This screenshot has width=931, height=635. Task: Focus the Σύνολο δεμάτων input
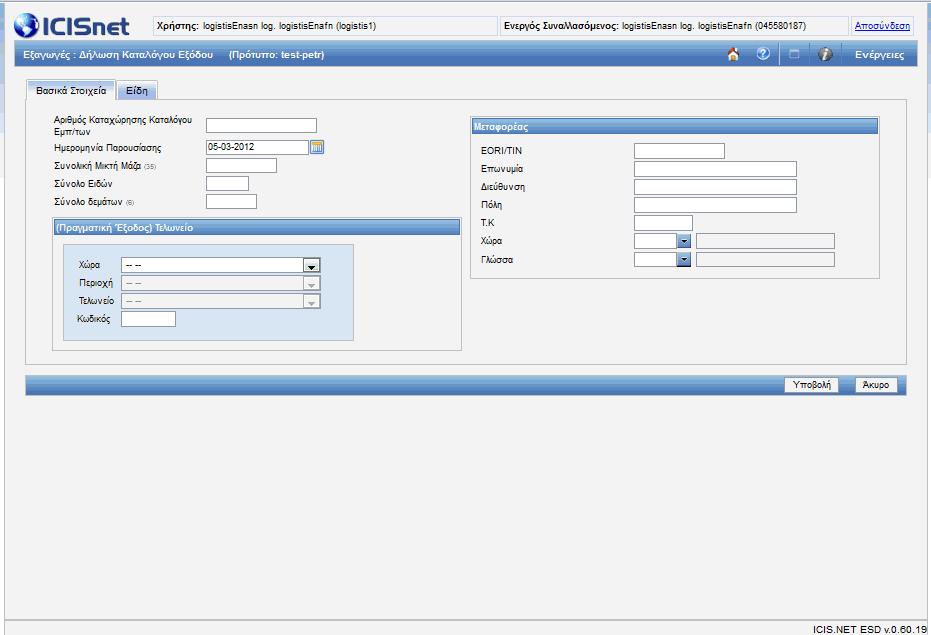coord(231,201)
